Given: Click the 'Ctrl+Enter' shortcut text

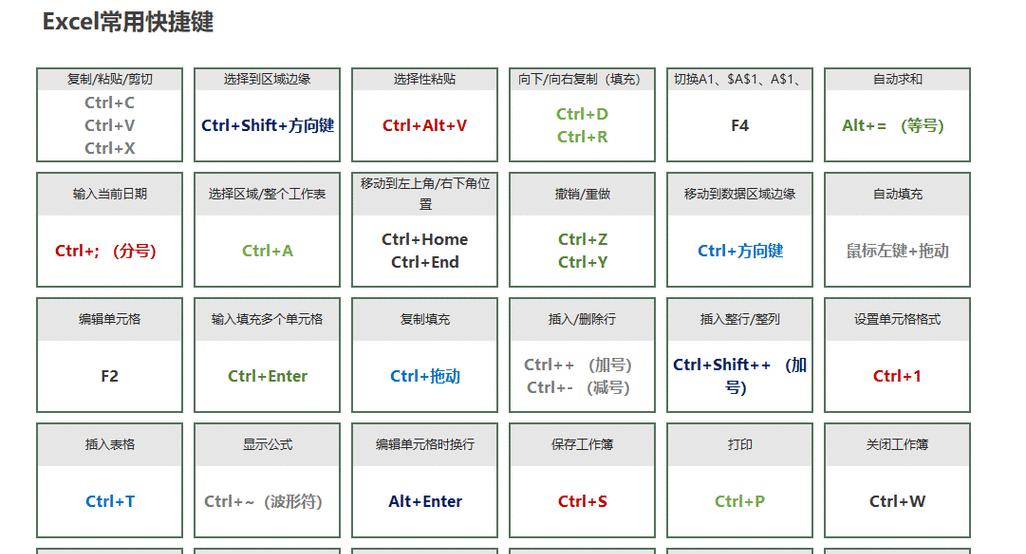Looking at the screenshot, I should point(267,376).
